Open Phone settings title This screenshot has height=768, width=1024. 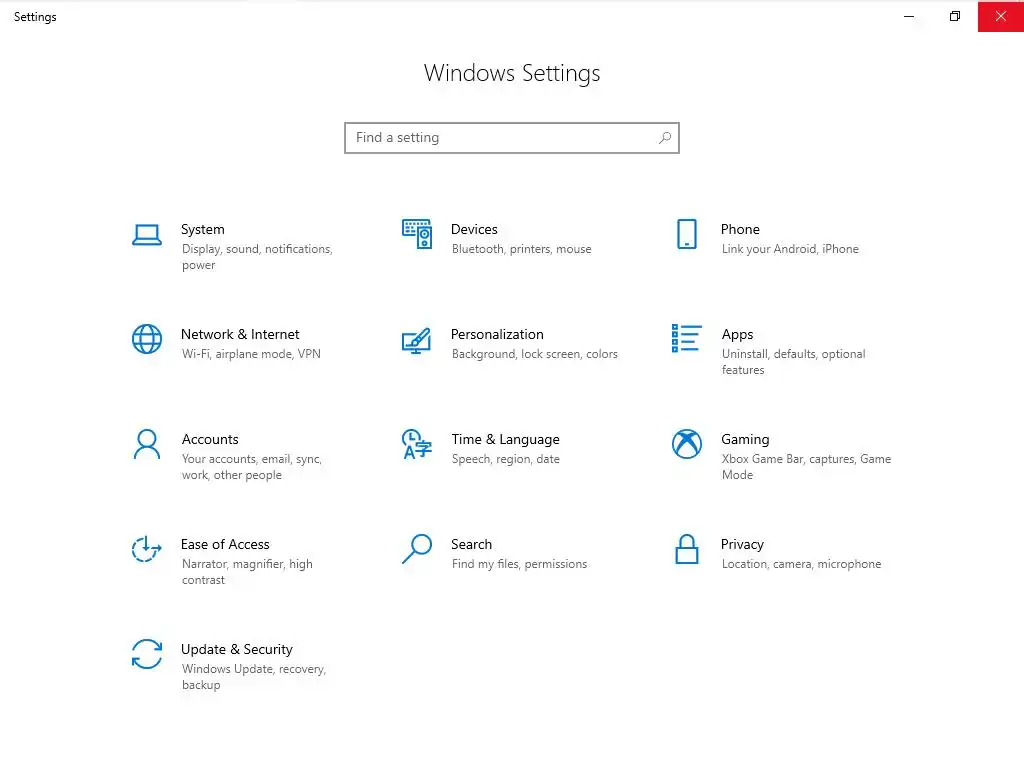(740, 229)
